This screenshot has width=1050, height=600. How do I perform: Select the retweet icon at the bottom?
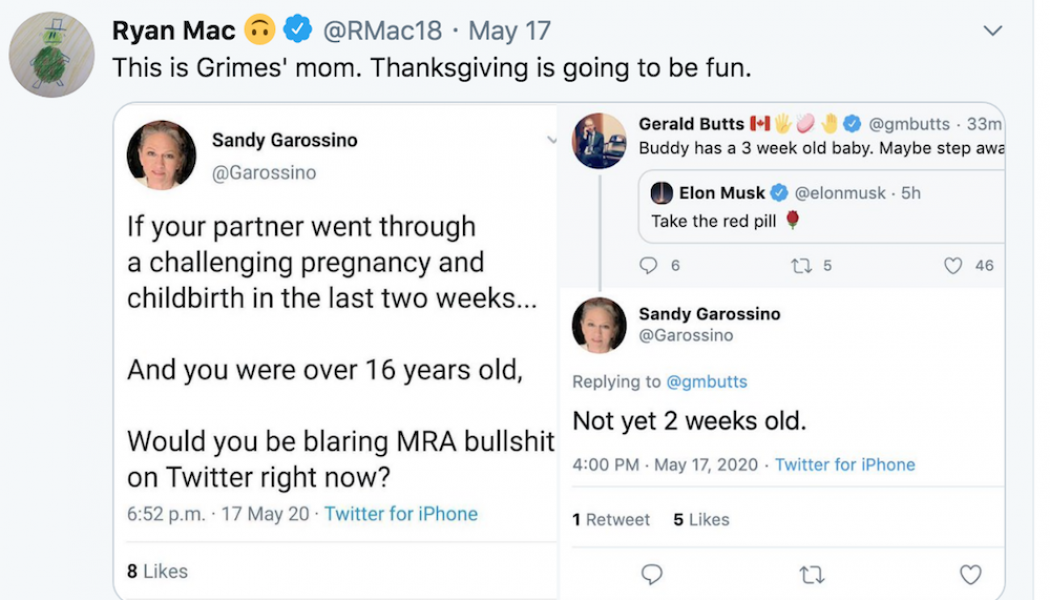pos(812,575)
